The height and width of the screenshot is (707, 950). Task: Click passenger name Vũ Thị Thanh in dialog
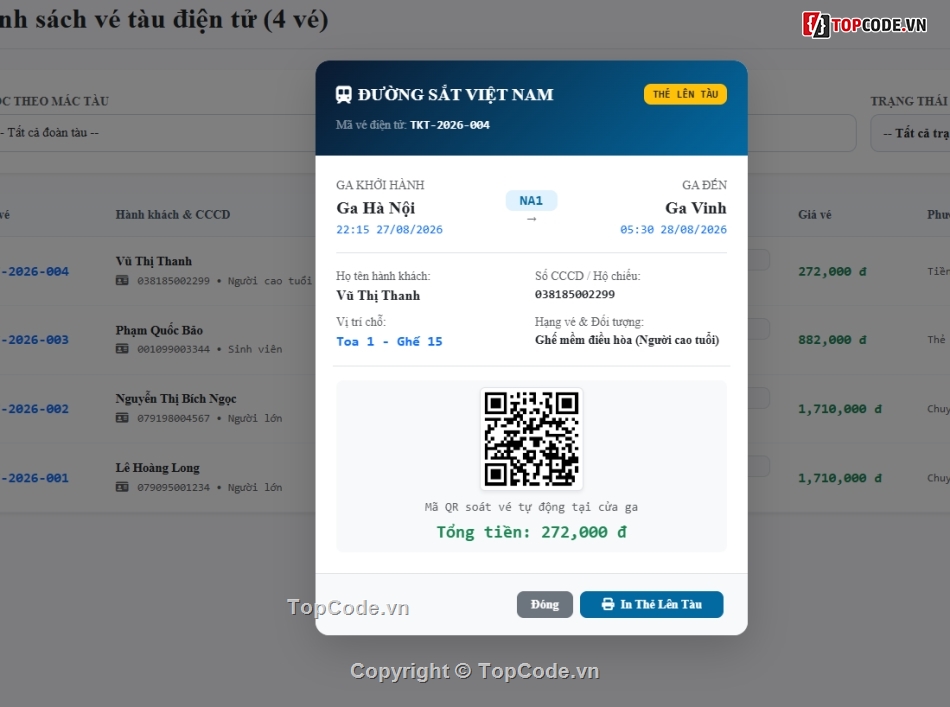378,296
